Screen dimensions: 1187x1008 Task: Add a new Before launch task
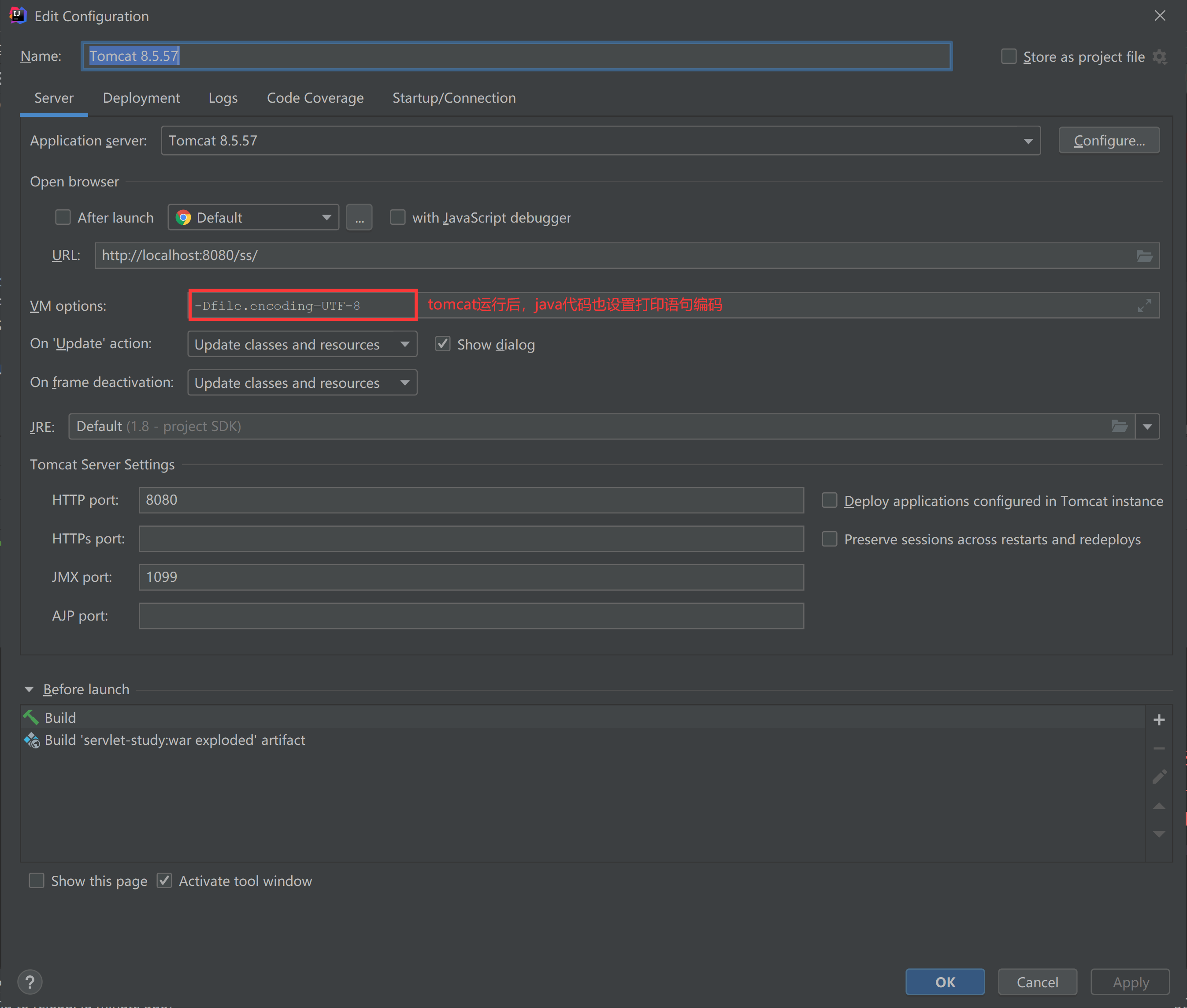coord(1158,719)
